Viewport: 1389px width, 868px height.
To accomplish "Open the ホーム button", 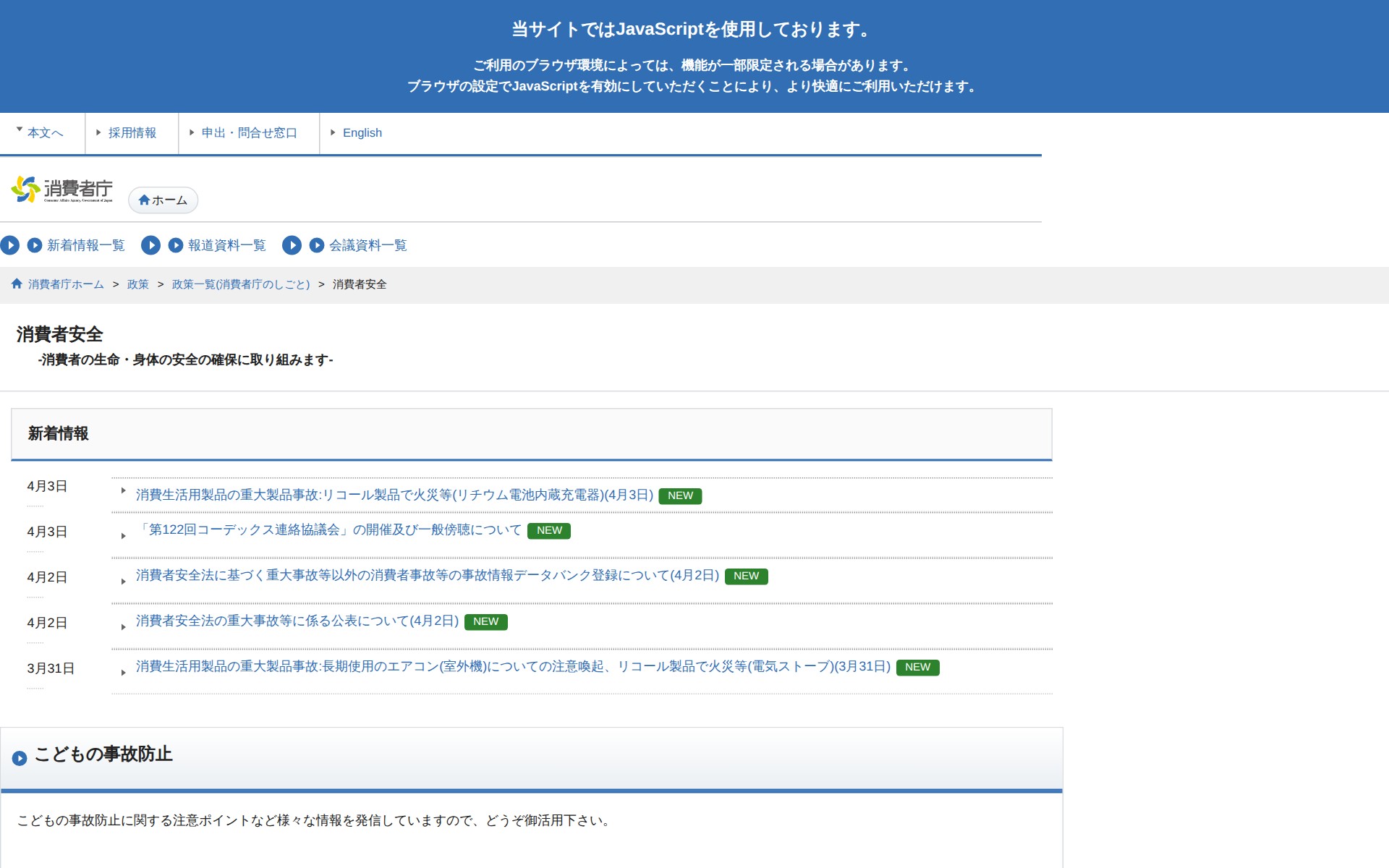I will 163,200.
